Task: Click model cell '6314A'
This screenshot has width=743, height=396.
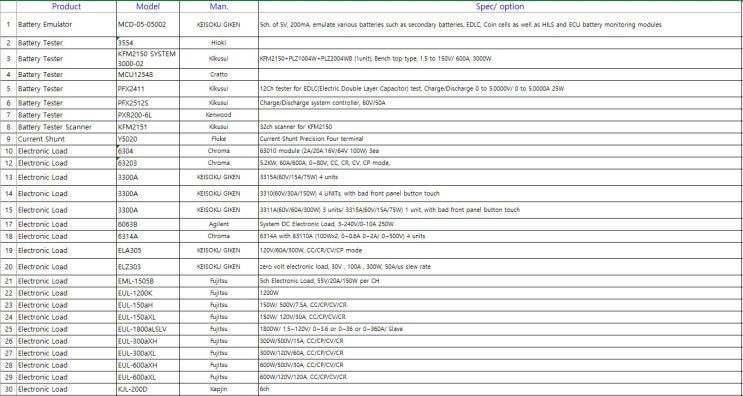Action: 148,236
